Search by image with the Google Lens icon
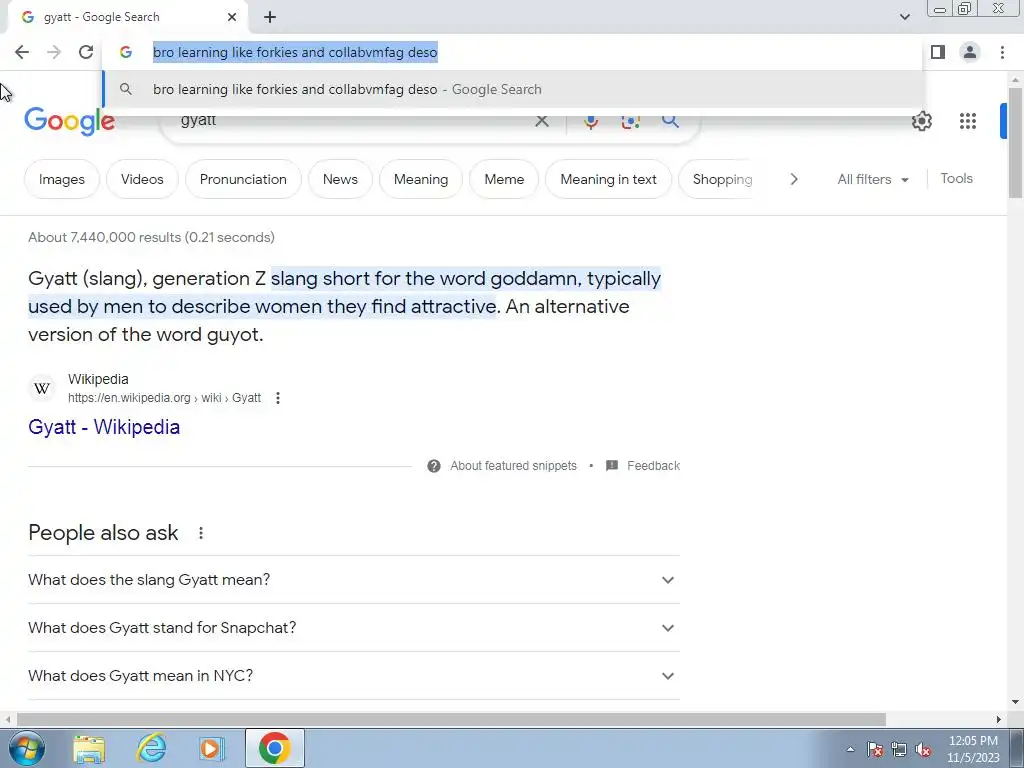Viewport: 1024px width, 768px height. click(x=630, y=121)
